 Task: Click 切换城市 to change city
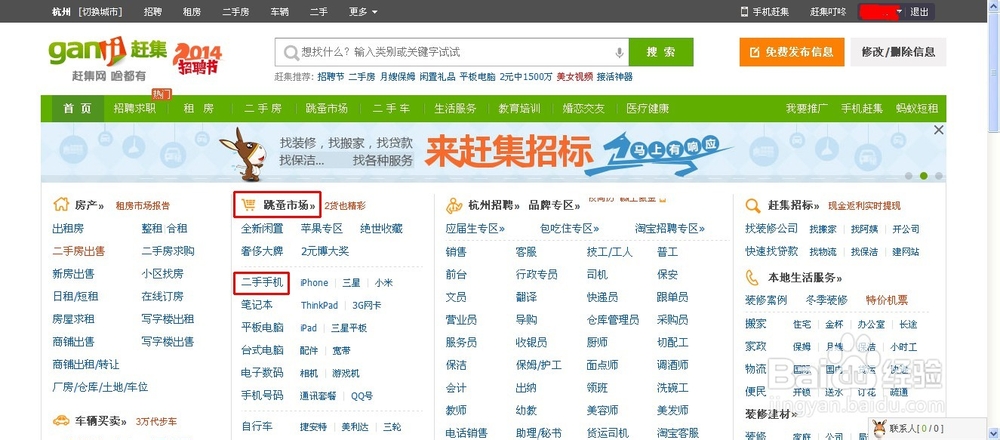tap(101, 11)
